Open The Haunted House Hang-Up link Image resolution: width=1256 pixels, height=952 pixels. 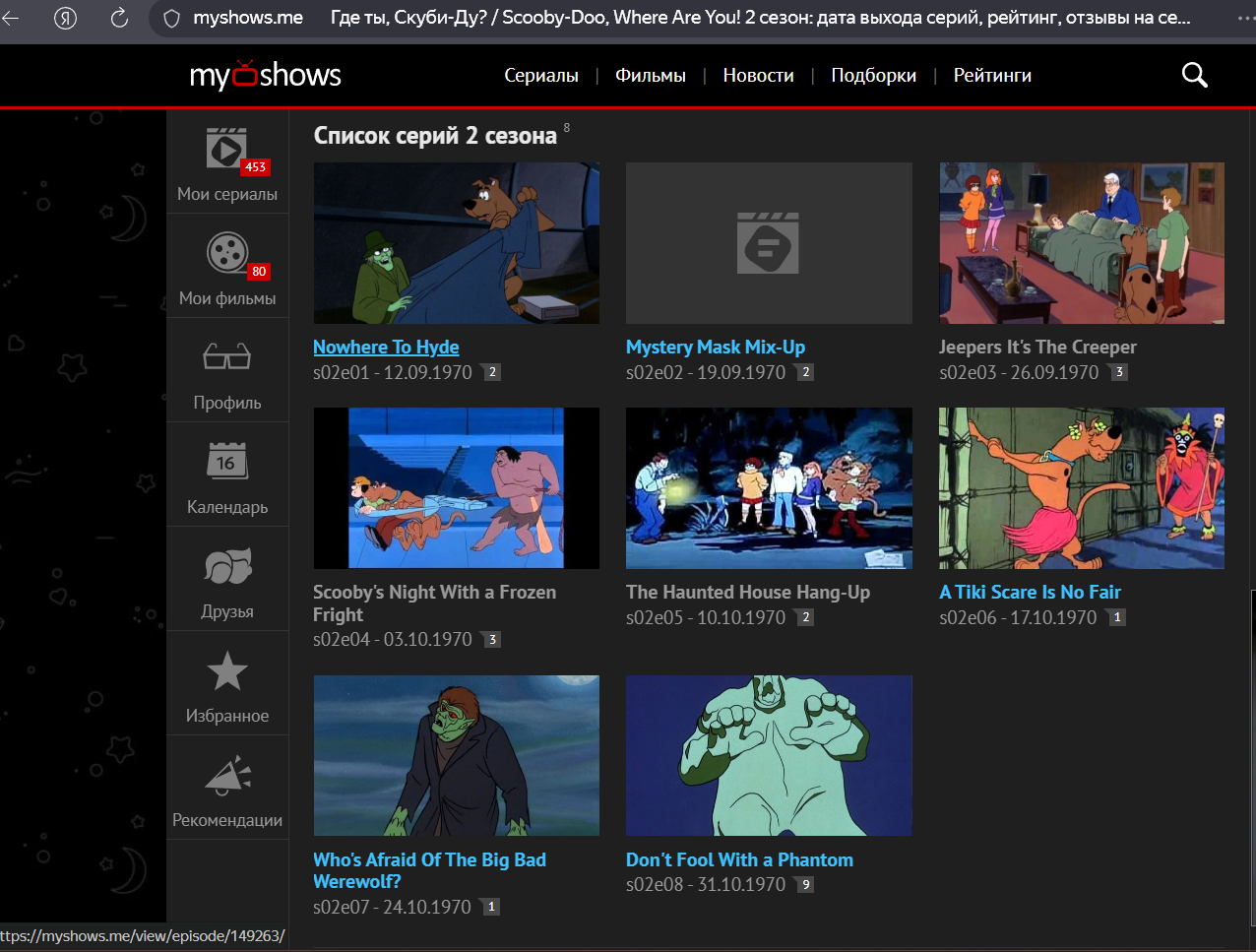tap(748, 592)
